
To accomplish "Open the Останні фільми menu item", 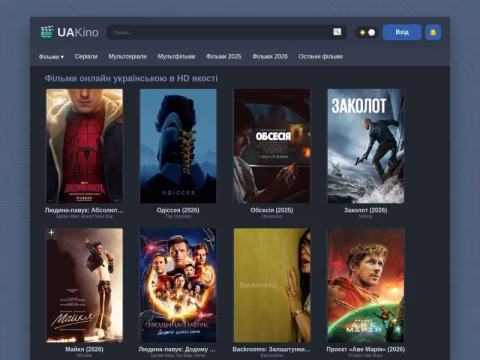I will point(321,57).
